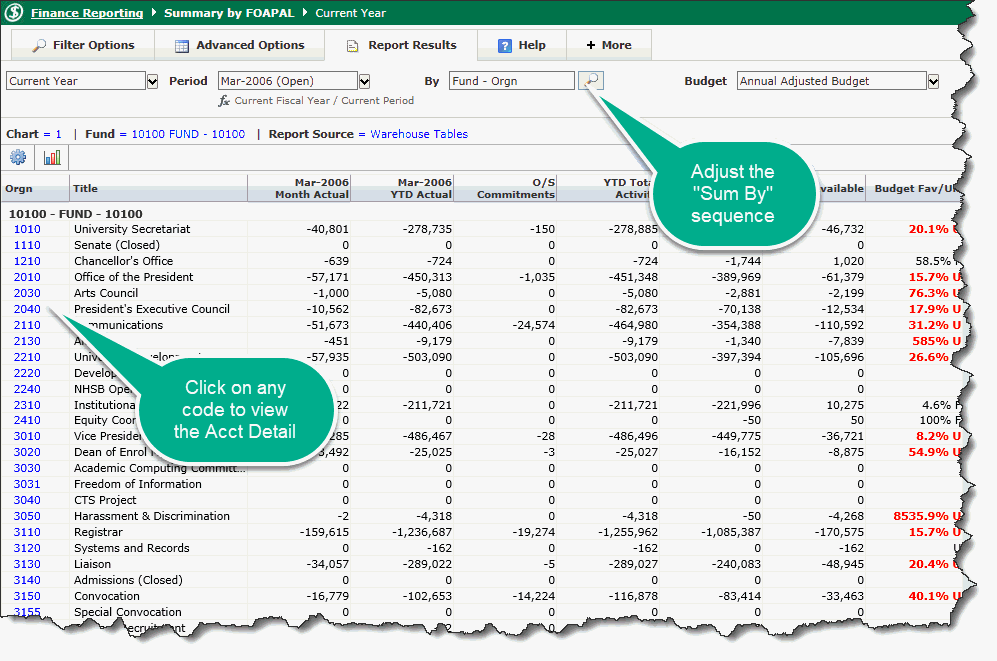Click the Title column header
The width and height of the screenshot is (997, 661).
(86, 188)
